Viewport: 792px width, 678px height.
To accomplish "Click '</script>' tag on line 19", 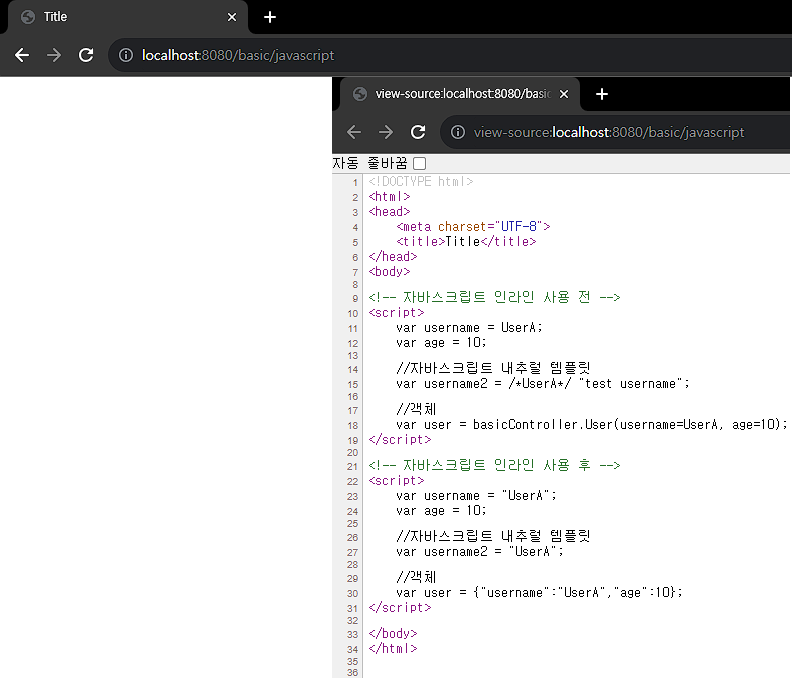I will pyautogui.click(x=400, y=440).
